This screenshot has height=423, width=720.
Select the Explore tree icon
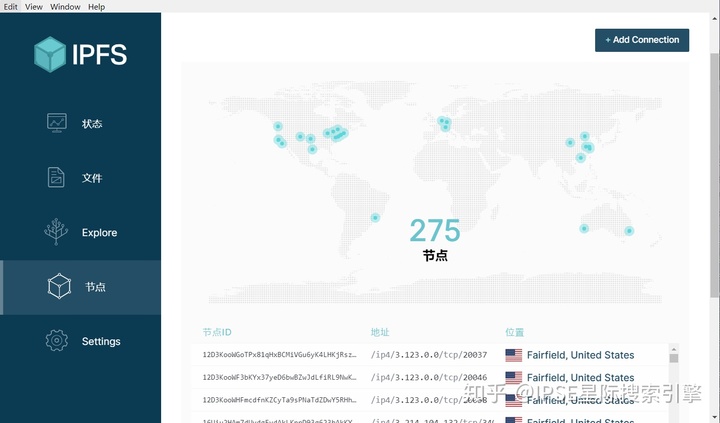click(x=56, y=231)
